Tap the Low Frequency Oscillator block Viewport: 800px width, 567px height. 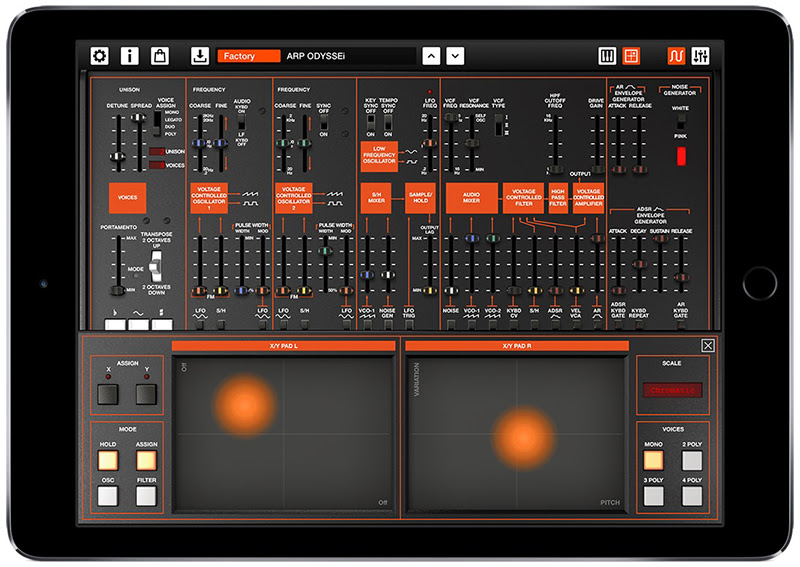[379, 155]
